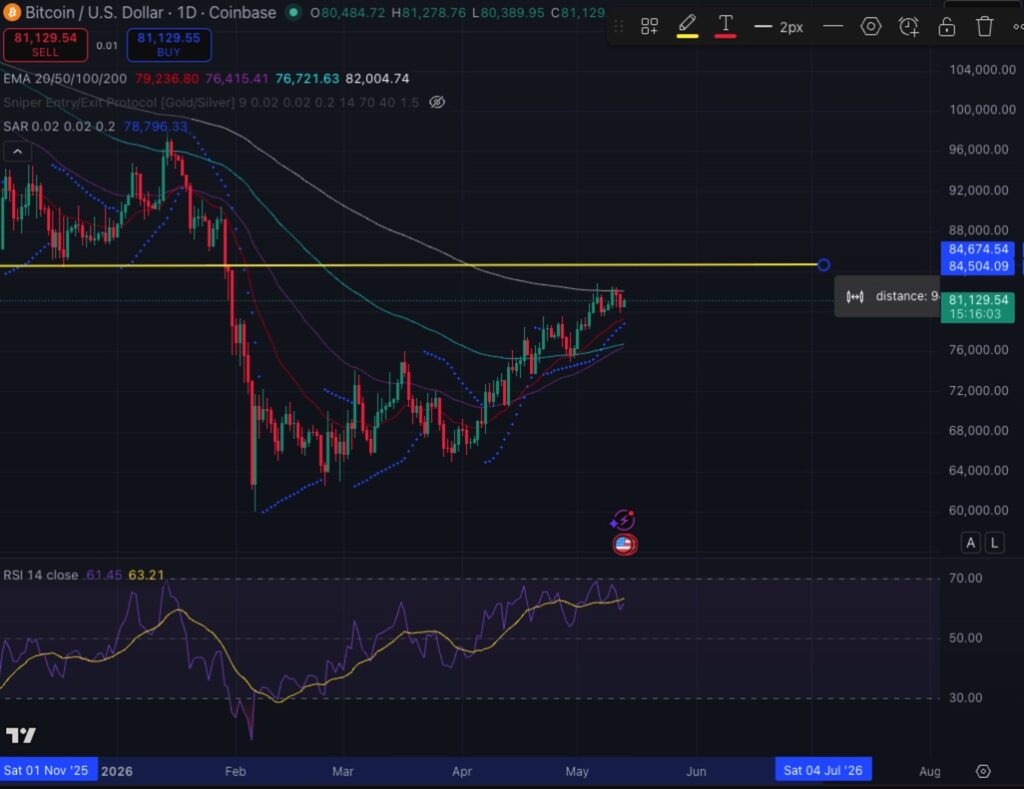Viewport: 1024px width, 789px height.
Task: Click the BUY 81,129.55 button
Action: click(169, 44)
